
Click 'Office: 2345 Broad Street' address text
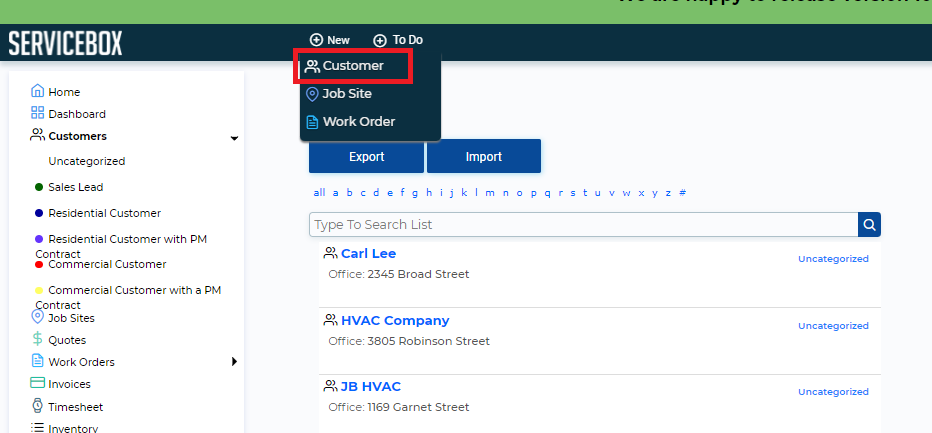click(x=399, y=274)
